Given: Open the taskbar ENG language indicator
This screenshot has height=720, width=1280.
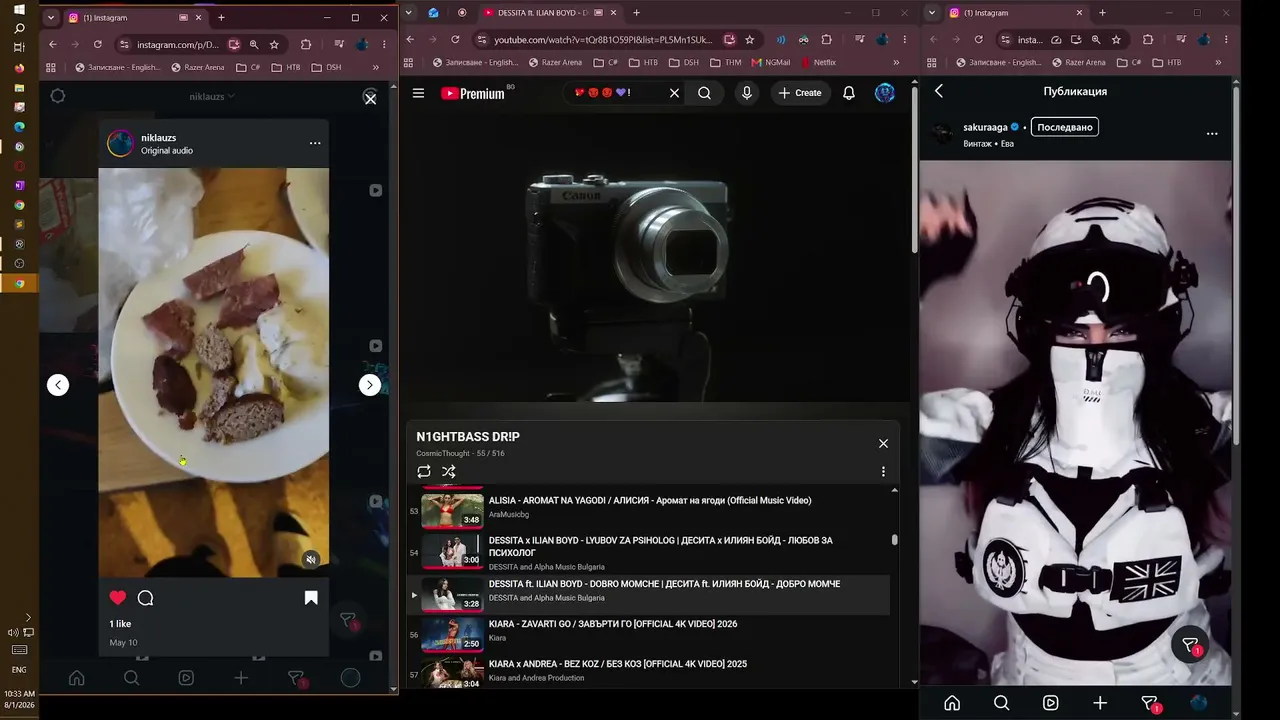Looking at the screenshot, I should [x=19, y=670].
